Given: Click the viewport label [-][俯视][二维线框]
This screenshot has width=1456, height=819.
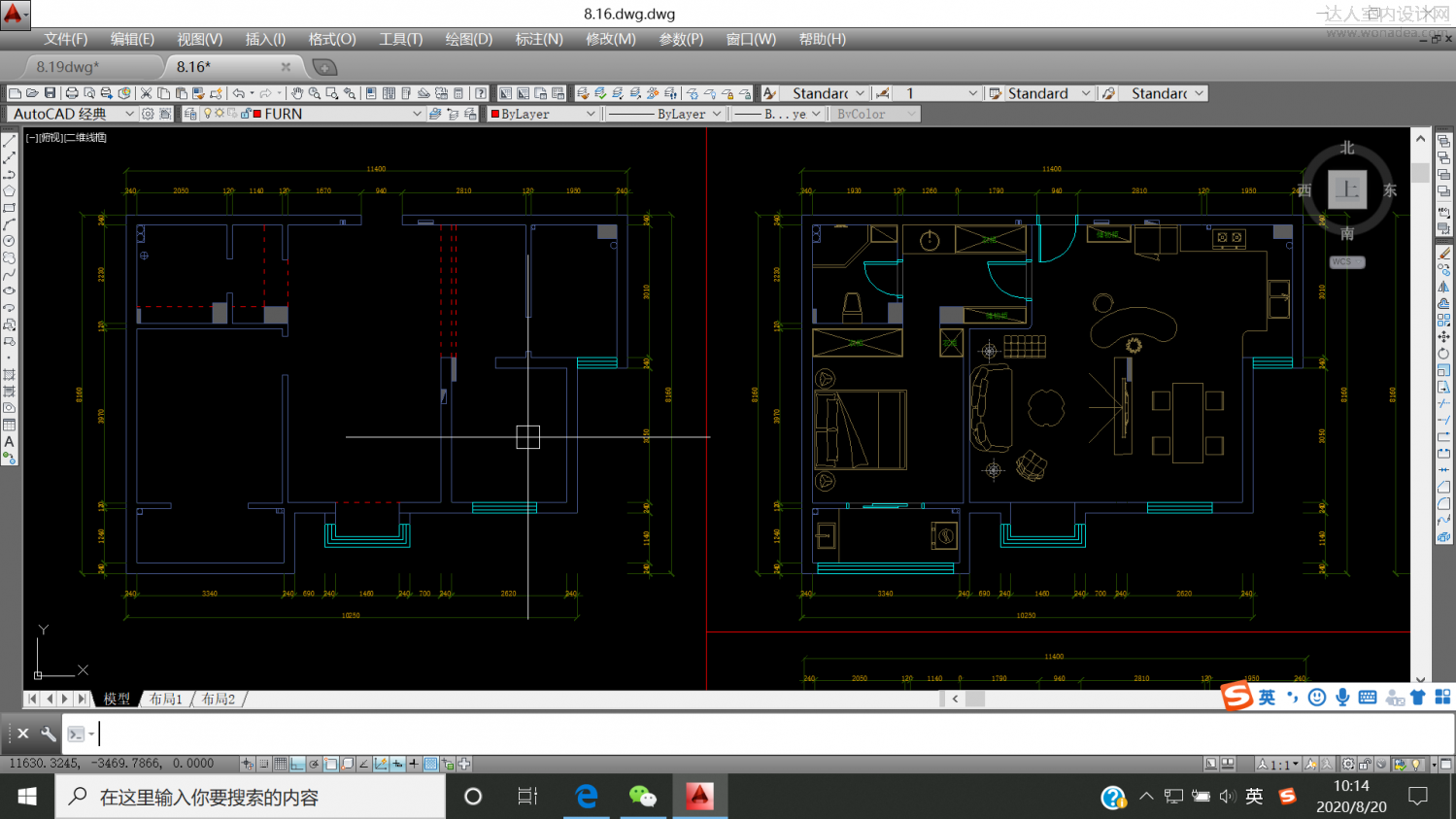Looking at the screenshot, I should [66, 137].
